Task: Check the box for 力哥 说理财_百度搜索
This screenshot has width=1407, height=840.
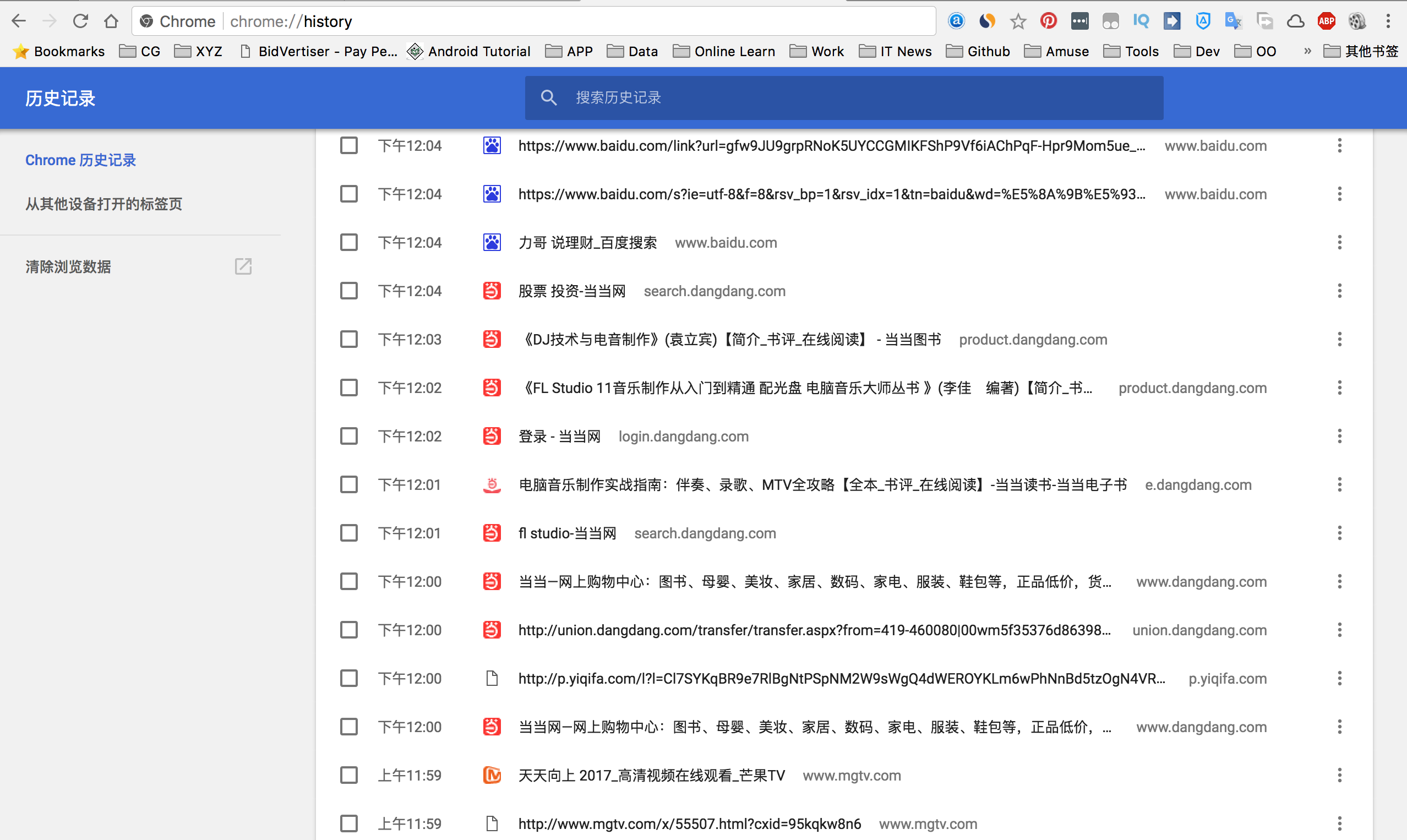Action: [x=348, y=242]
